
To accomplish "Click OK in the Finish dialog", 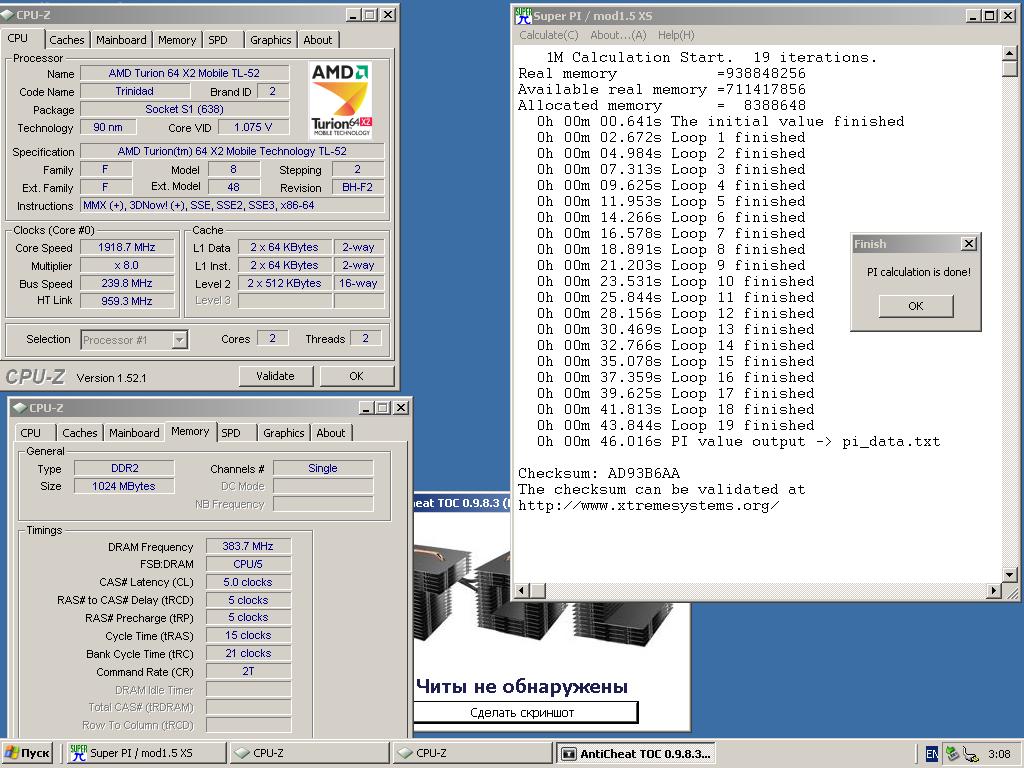I will [x=916, y=306].
